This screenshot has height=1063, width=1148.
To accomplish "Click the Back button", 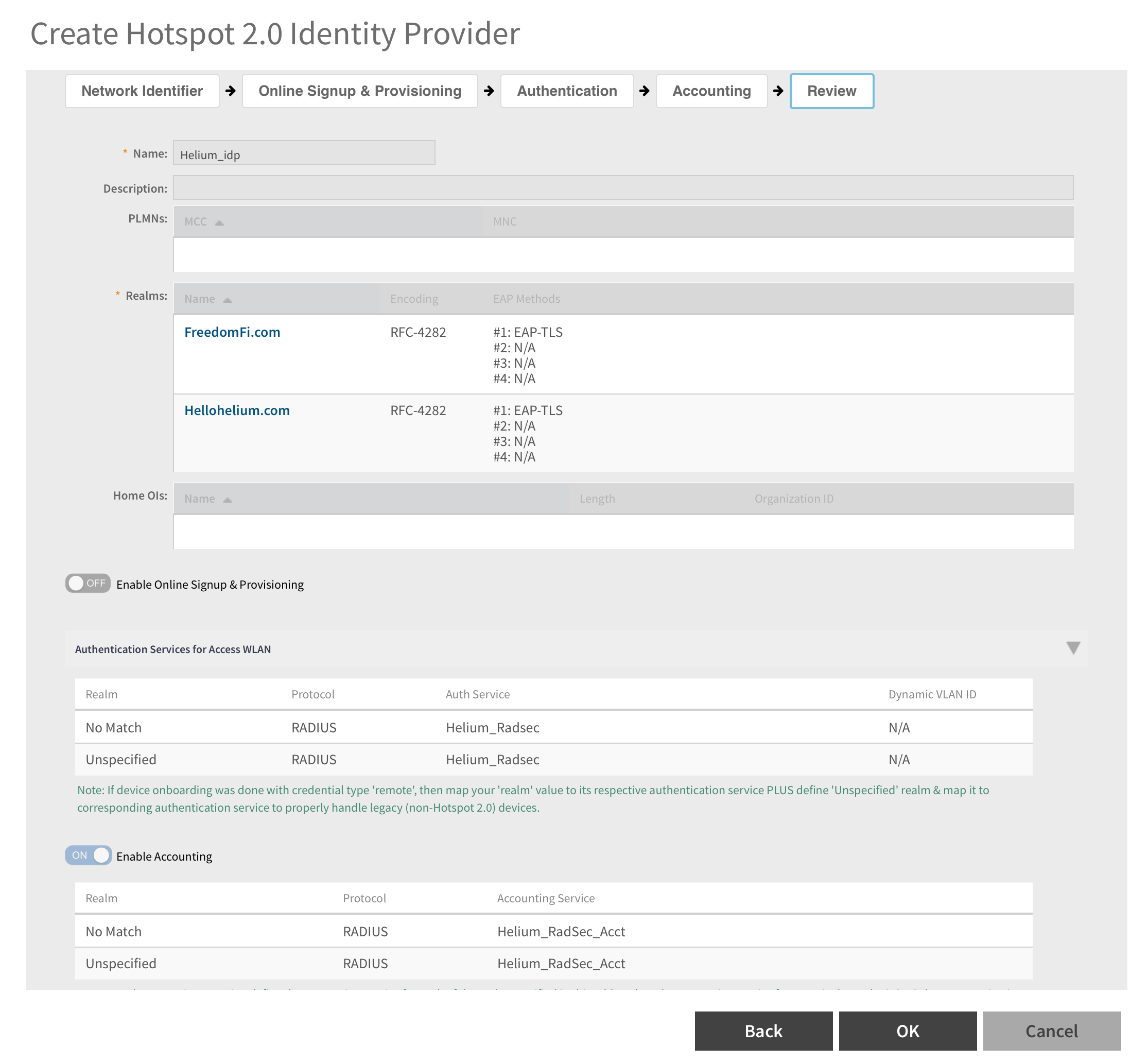I will coord(763,1031).
